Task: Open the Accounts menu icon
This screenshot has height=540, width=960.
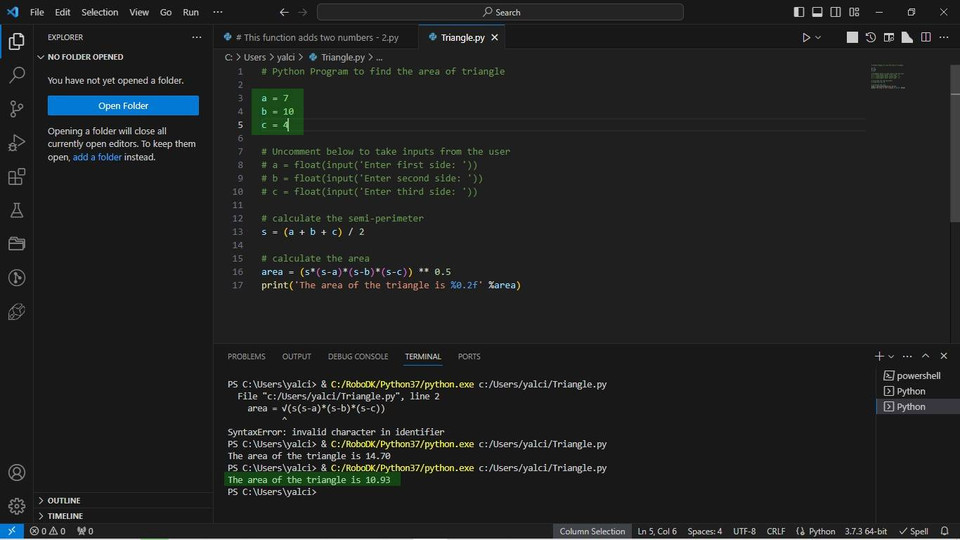Action: (16, 473)
